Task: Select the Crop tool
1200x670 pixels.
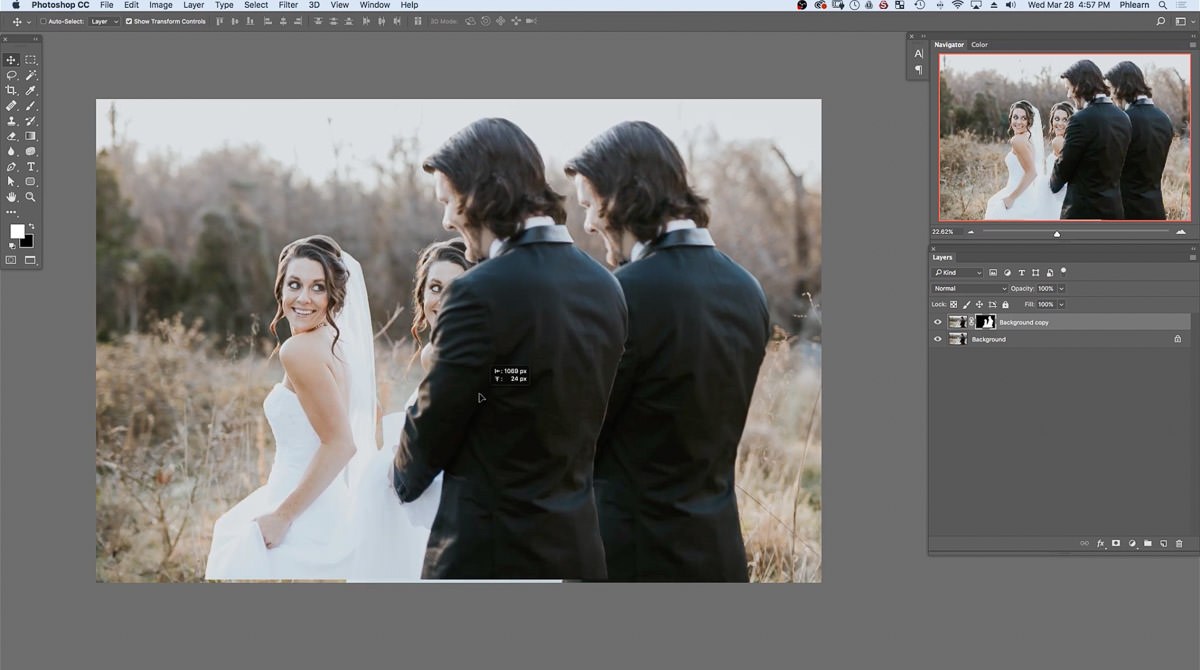Action: point(12,90)
